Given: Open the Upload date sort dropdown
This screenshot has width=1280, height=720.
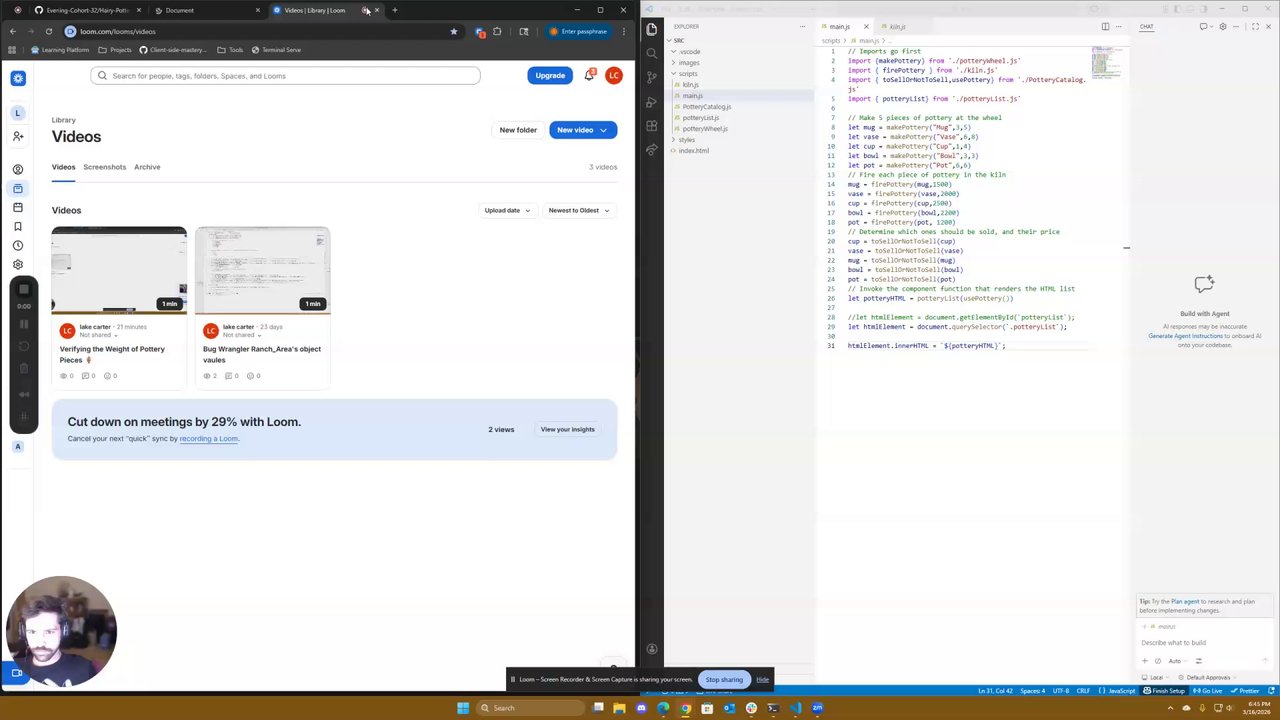Looking at the screenshot, I should coord(507,210).
